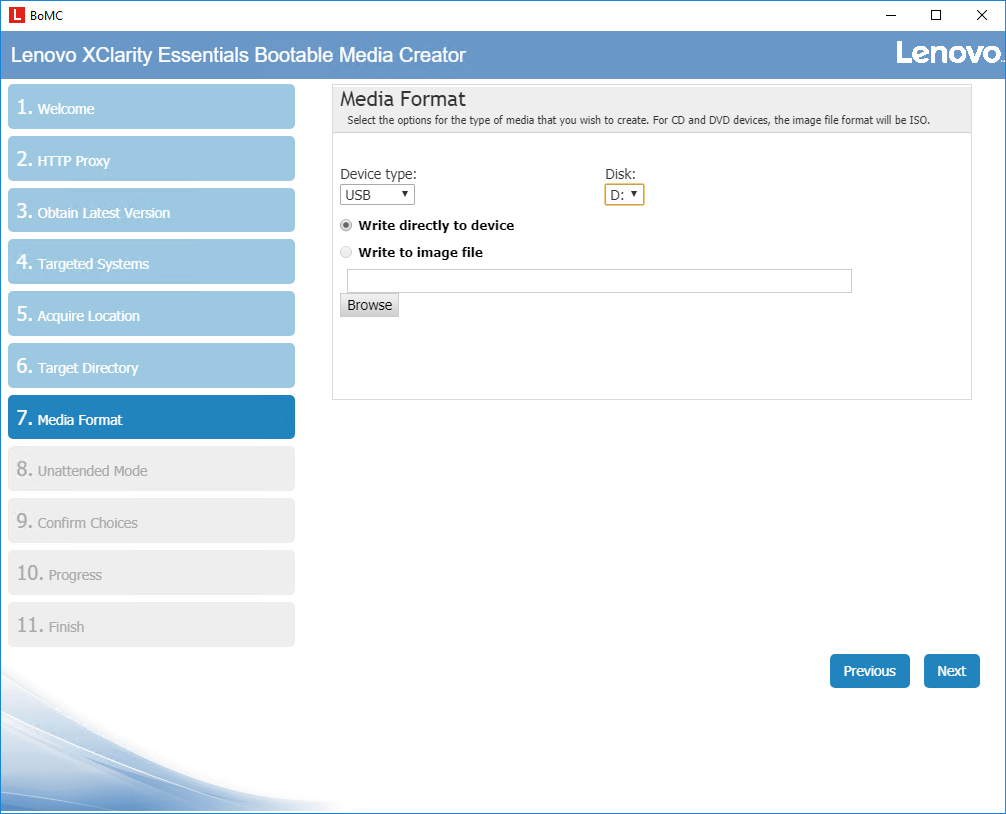
Task: Expand the Disk D: dropdown
Action: pos(624,195)
